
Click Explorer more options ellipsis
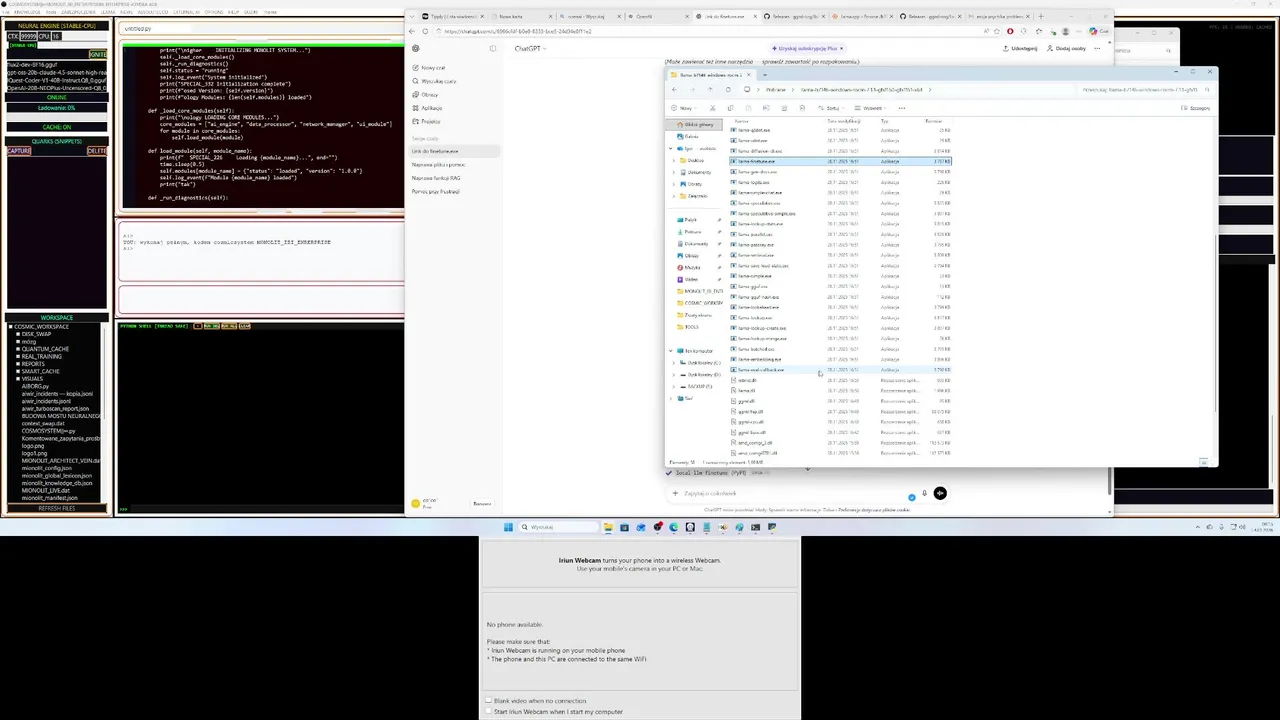[x=902, y=108]
